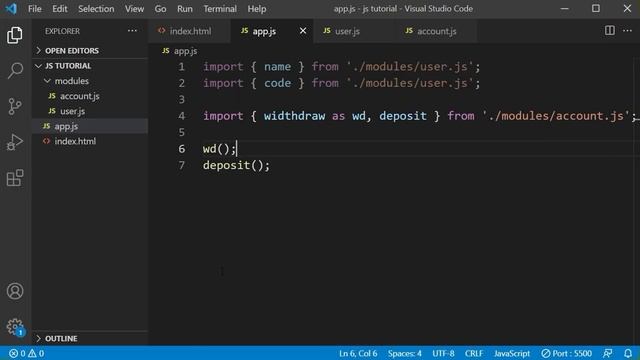Open editor More Actions ellipsis
The width and height of the screenshot is (640, 360).
coord(627,31)
